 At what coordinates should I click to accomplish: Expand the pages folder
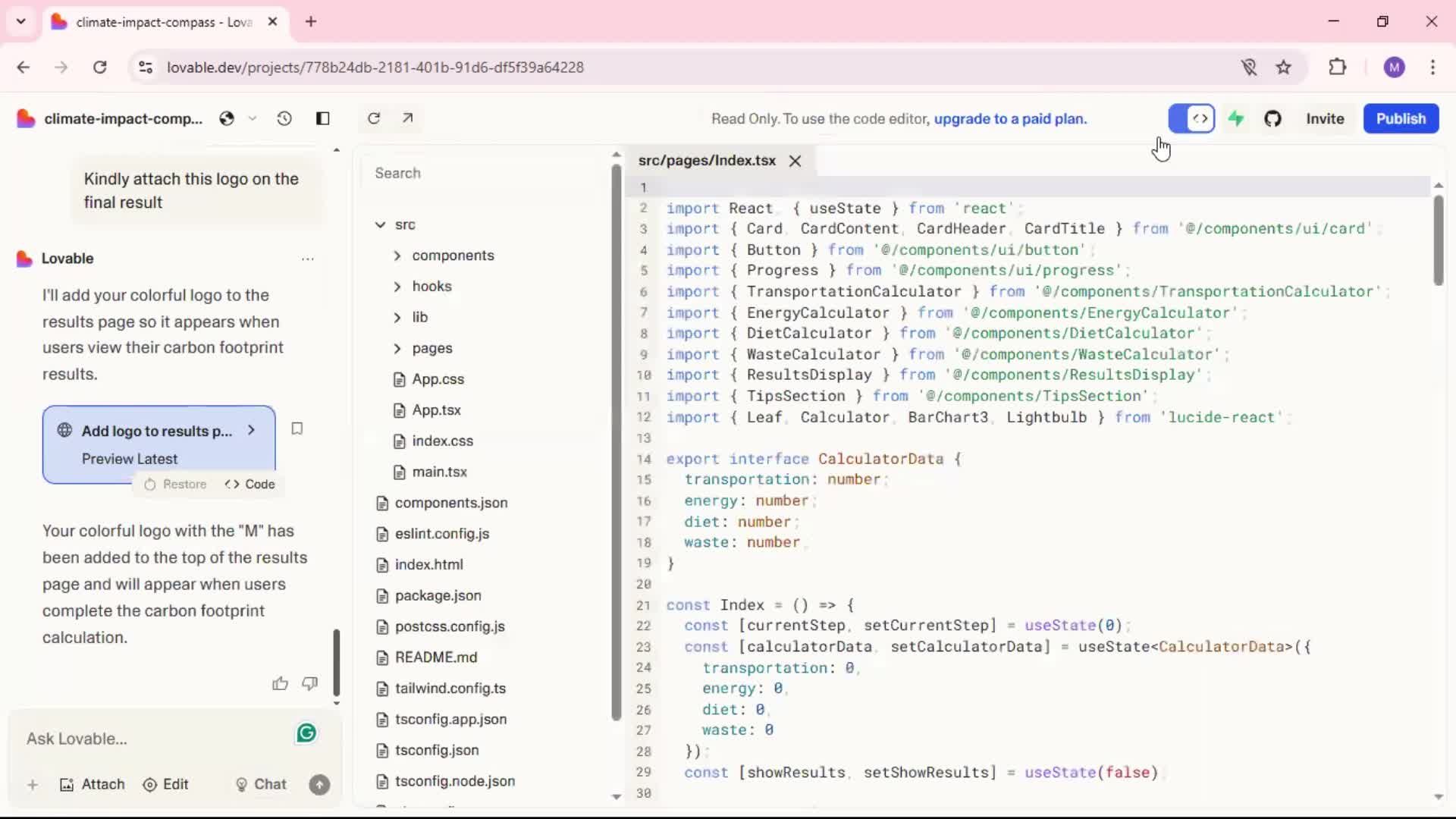pos(422,348)
